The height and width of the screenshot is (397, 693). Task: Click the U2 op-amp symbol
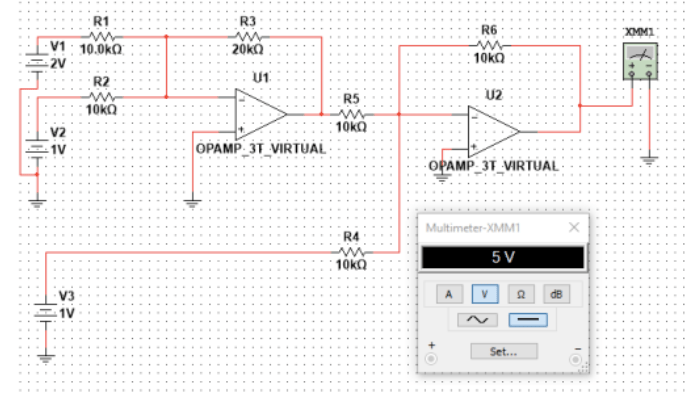tap(494, 131)
